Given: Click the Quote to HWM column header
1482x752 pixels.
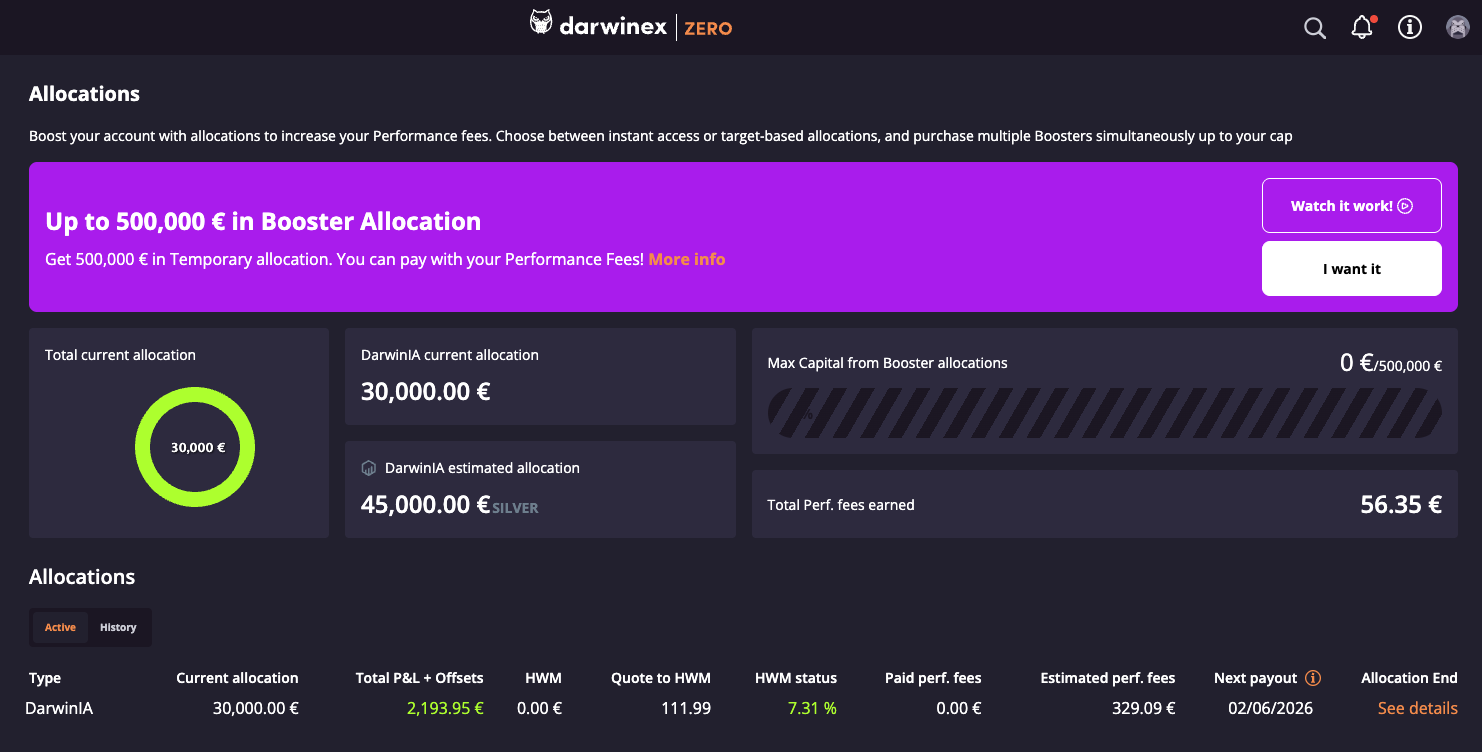Looking at the screenshot, I should tap(661, 678).
